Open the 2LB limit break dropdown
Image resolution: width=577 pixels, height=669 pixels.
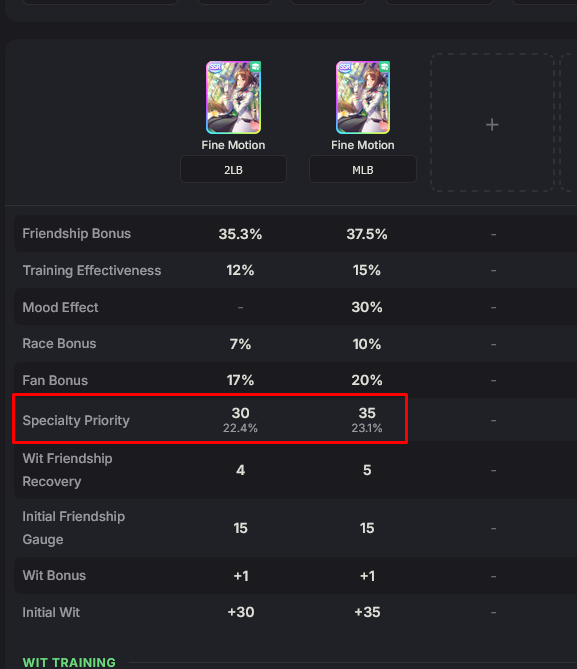(x=233, y=169)
